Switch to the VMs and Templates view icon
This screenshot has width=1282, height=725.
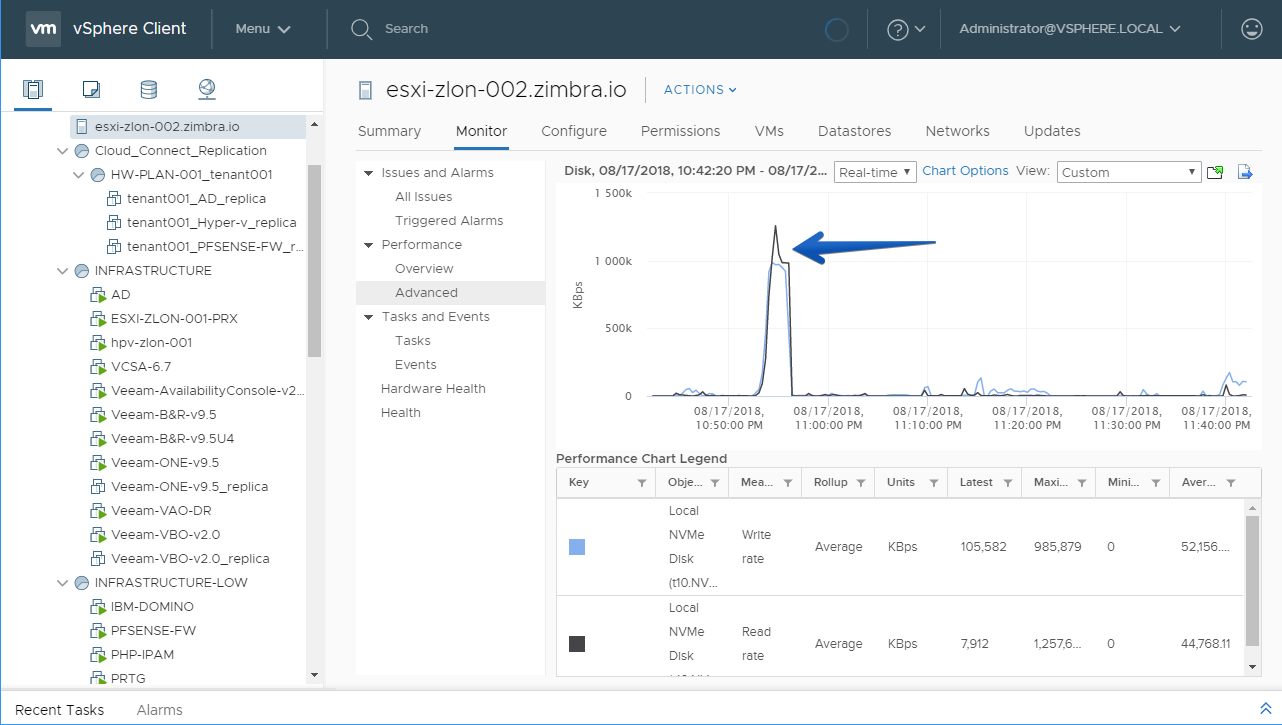point(91,89)
